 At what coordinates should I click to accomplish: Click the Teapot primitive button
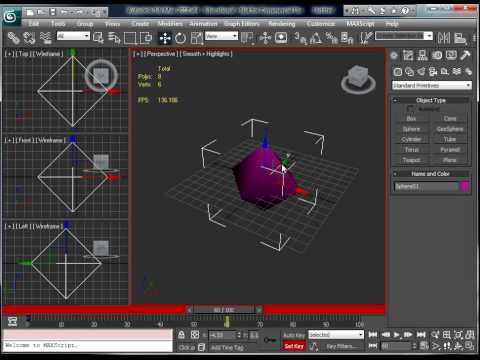(x=411, y=160)
